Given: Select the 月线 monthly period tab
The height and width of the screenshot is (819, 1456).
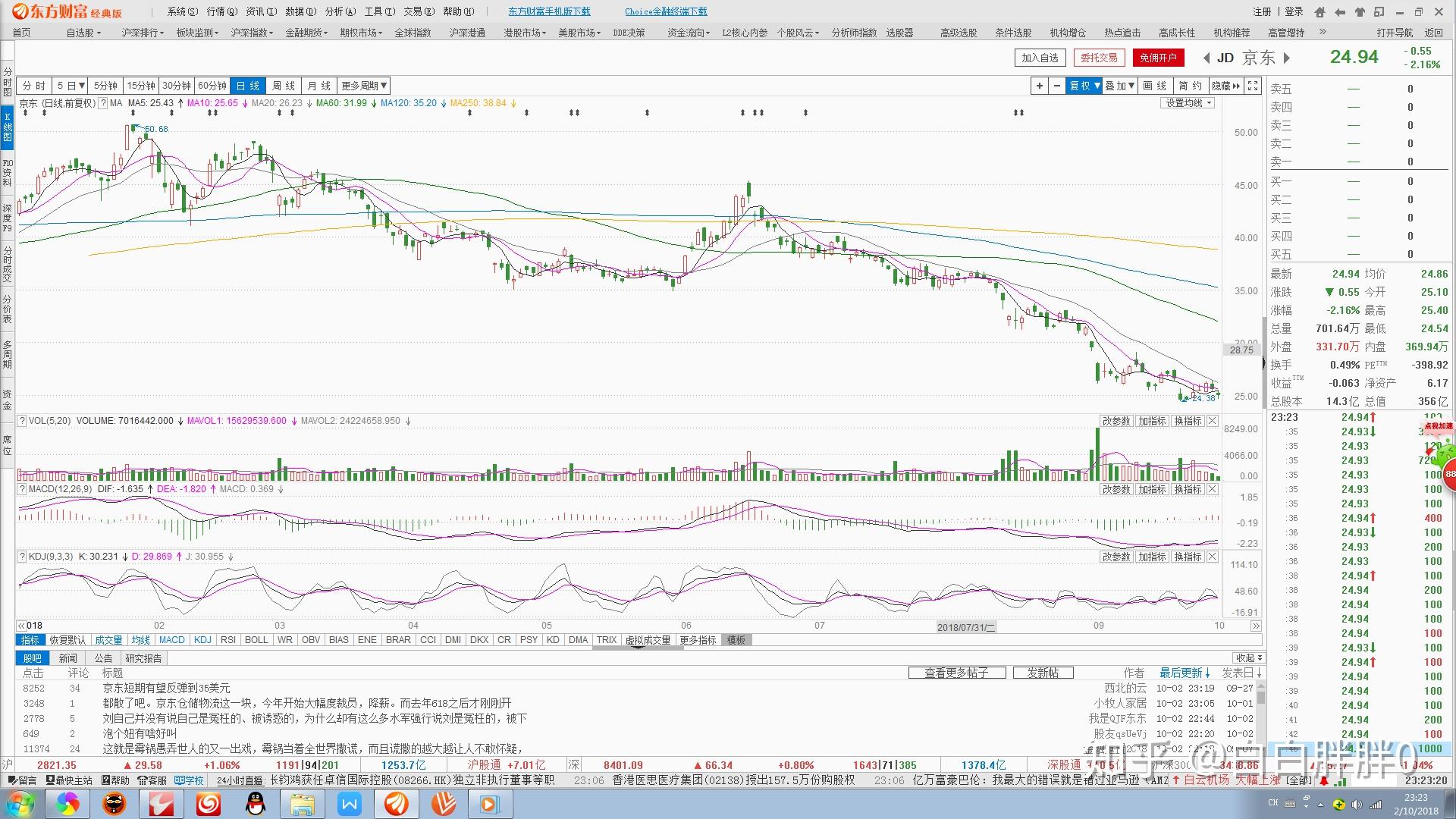Looking at the screenshot, I should click(x=319, y=86).
